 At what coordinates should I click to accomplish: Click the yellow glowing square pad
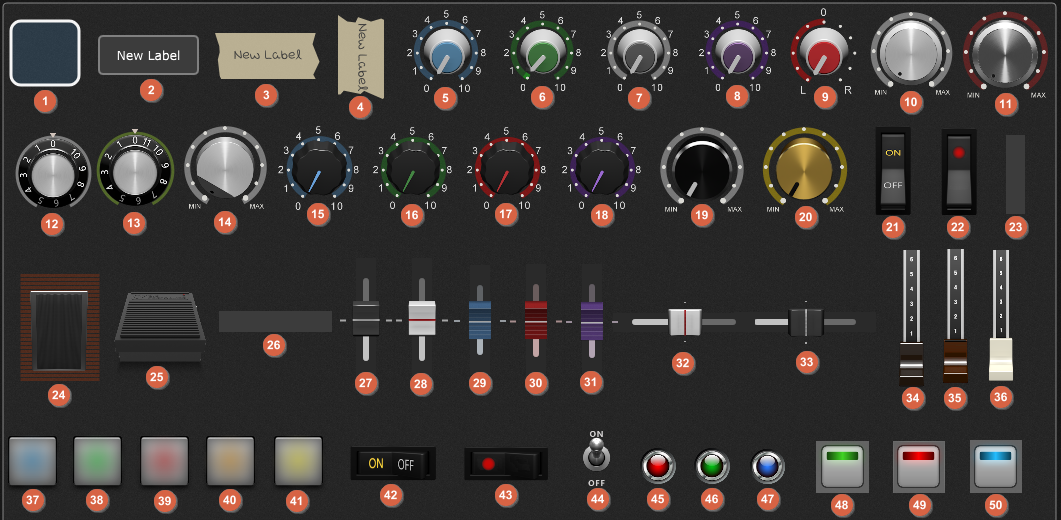click(x=298, y=461)
